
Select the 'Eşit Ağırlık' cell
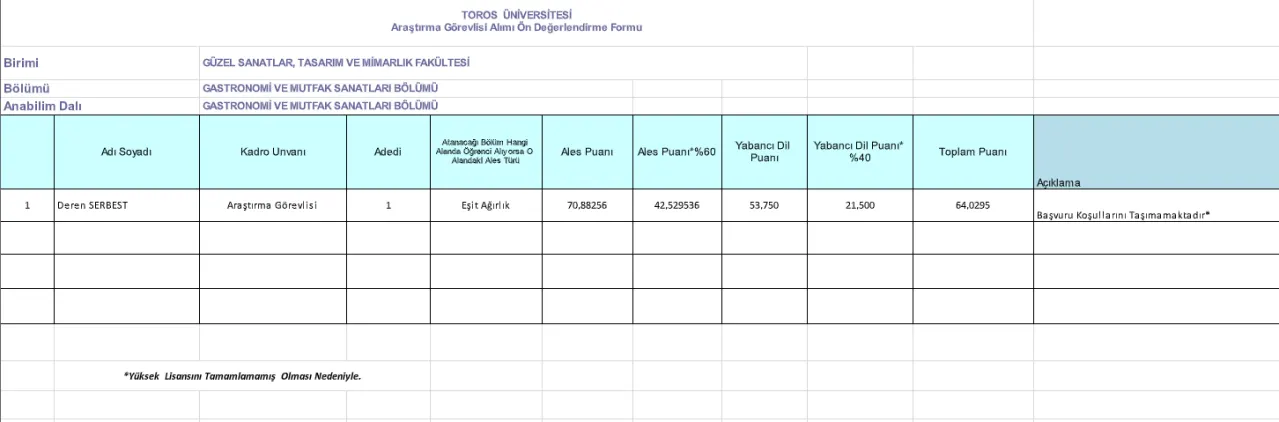[x=486, y=205]
